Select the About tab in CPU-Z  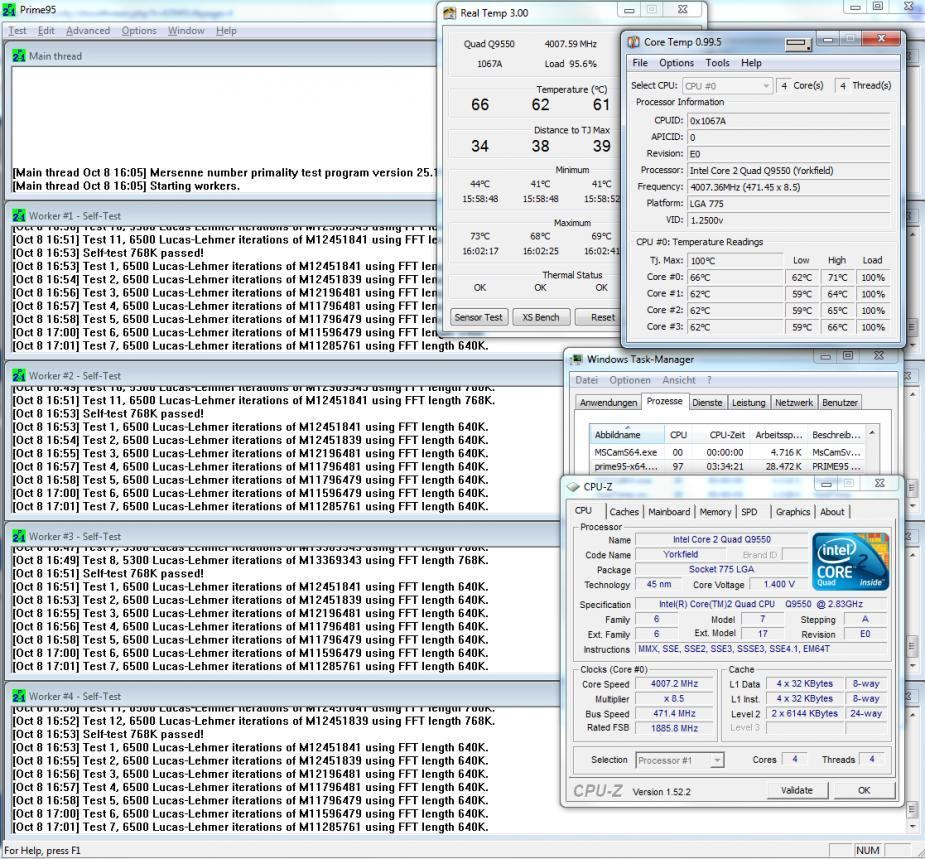click(832, 512)
